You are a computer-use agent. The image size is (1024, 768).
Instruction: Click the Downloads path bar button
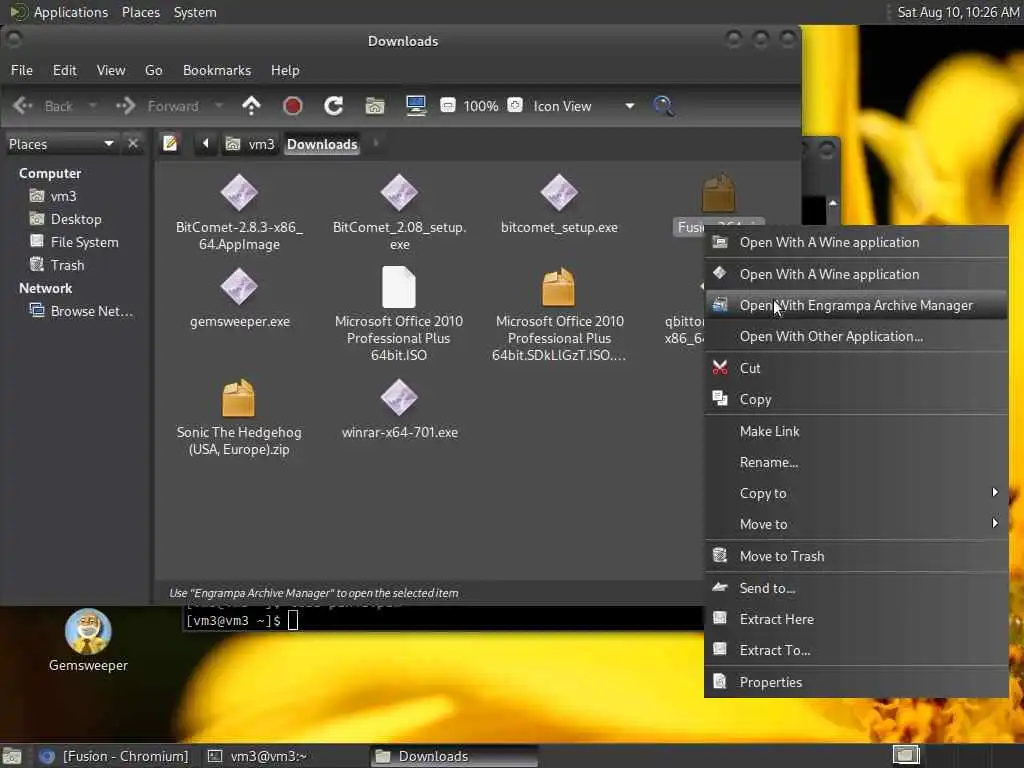tap(322, 144)
